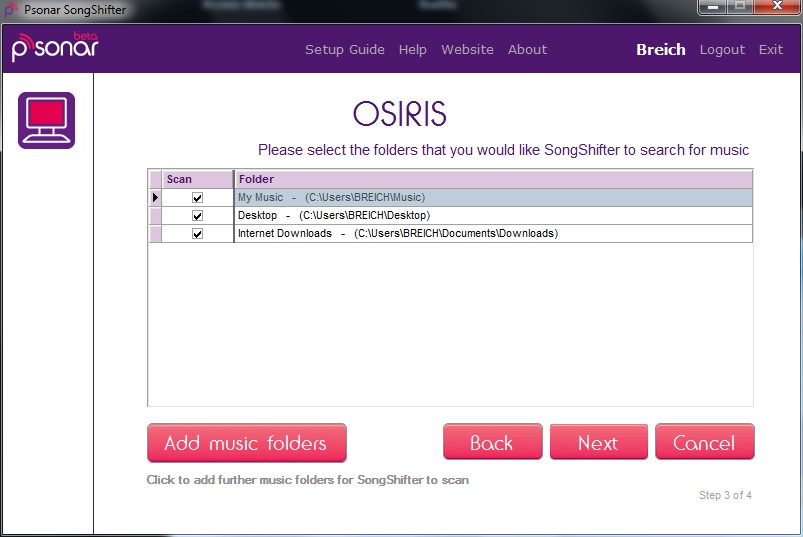Select the Desktop folder row
This screenshot has height=537, width=803.
pos(493,216)
